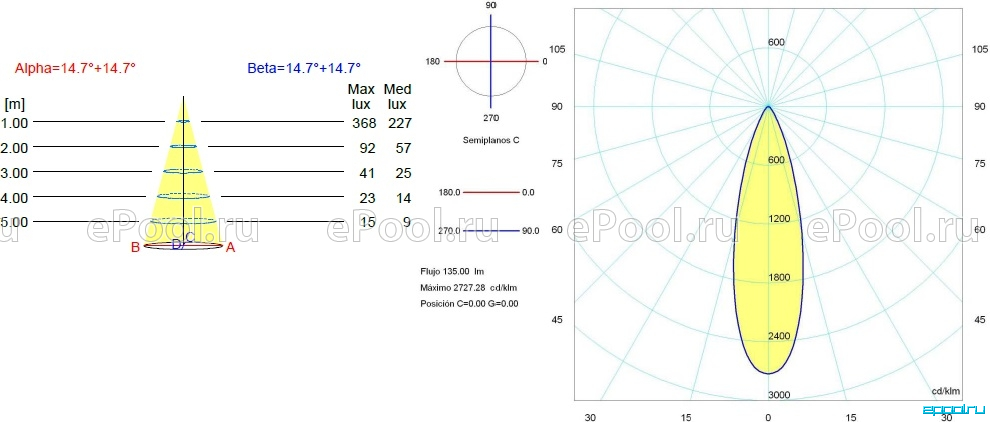This screenshot has height=422, width=990.
Task: Click the red Alpha=14.7°+14.7° label
Action: click(x=75, y=69)
